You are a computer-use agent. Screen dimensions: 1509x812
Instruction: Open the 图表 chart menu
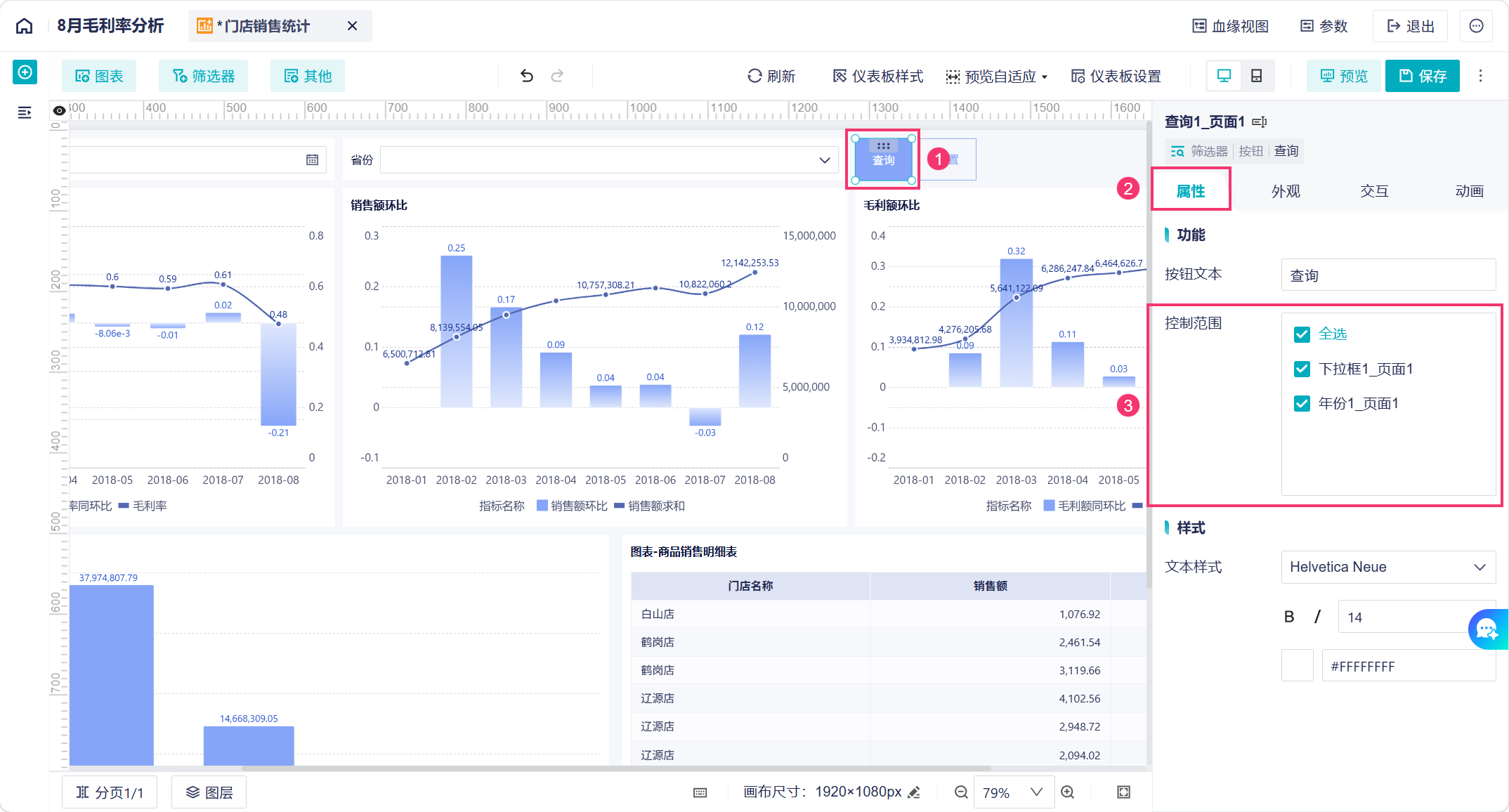coord(99,76)
